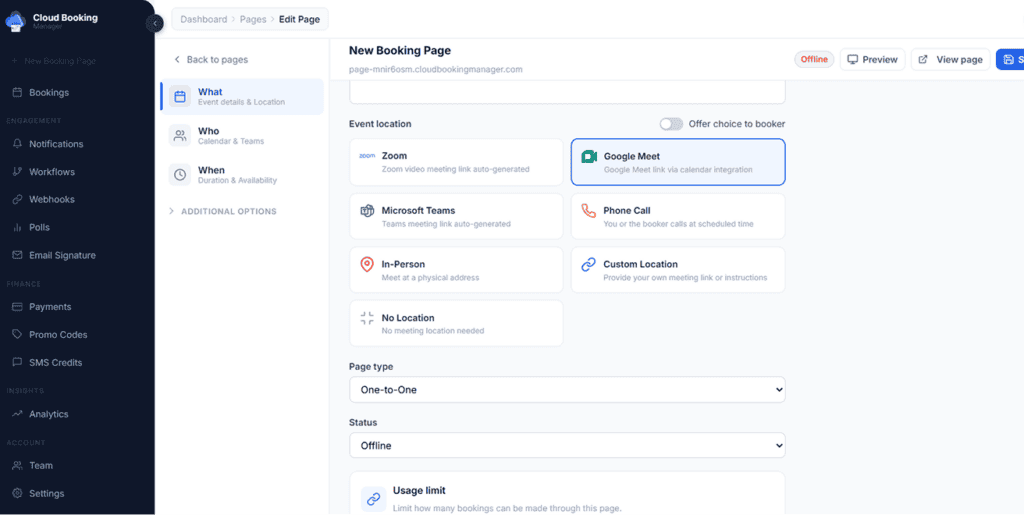Click the Usage limit link icon
This screenshot has height=515, width=1024.
[x=373, y=498]
